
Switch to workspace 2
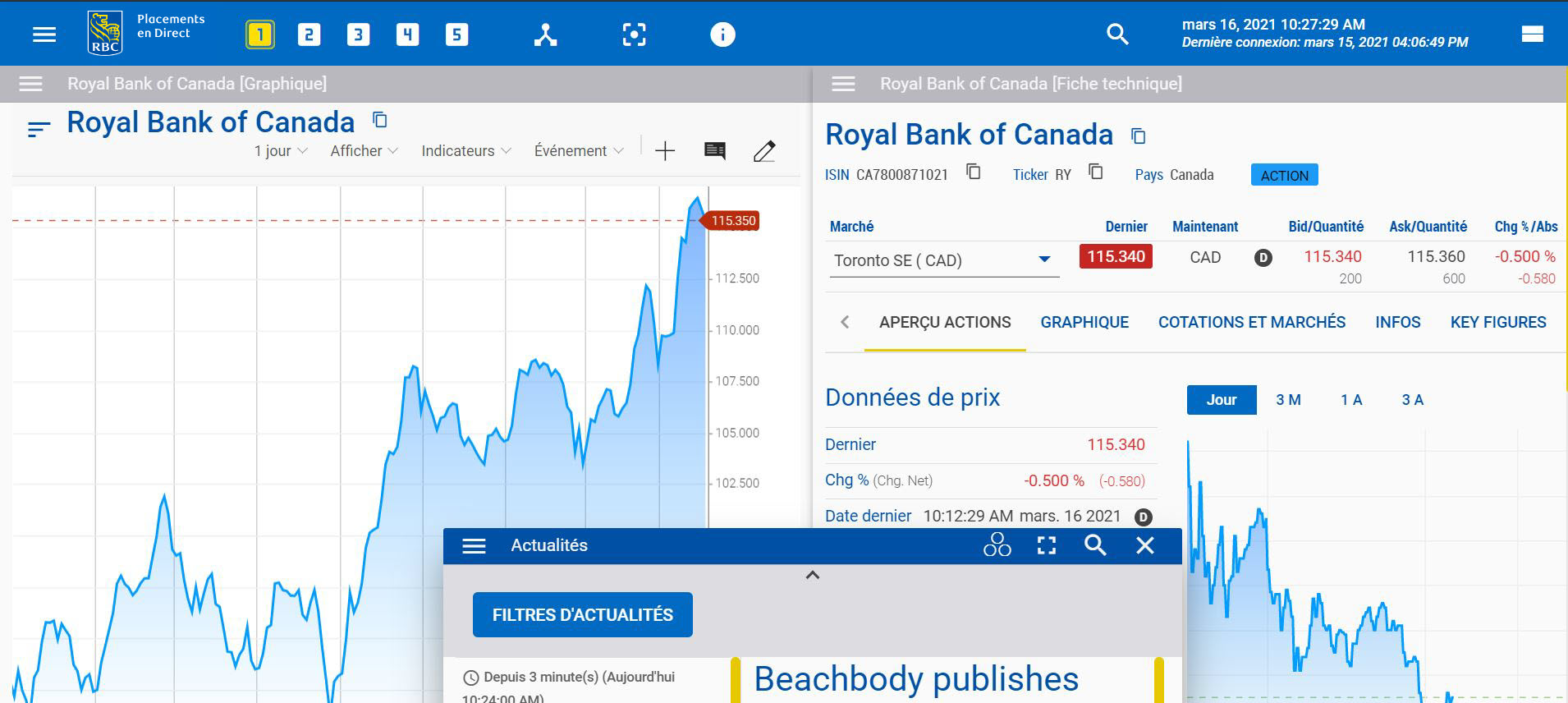tap(309, 34)
